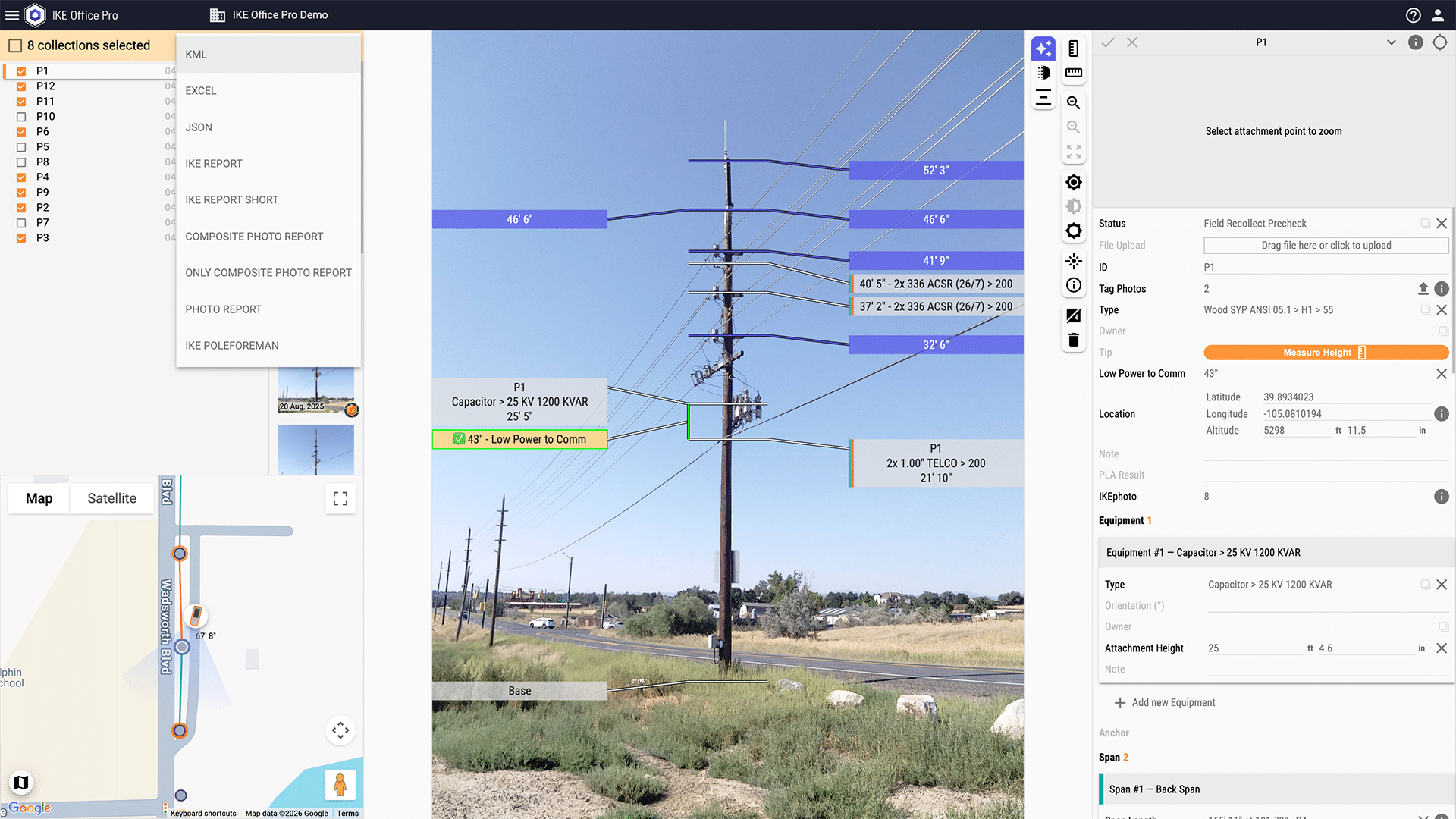The height and width of the screenshot is (819, 1456).
Task: Click the outlined sun brightness icon
Action: [1074, 231]
